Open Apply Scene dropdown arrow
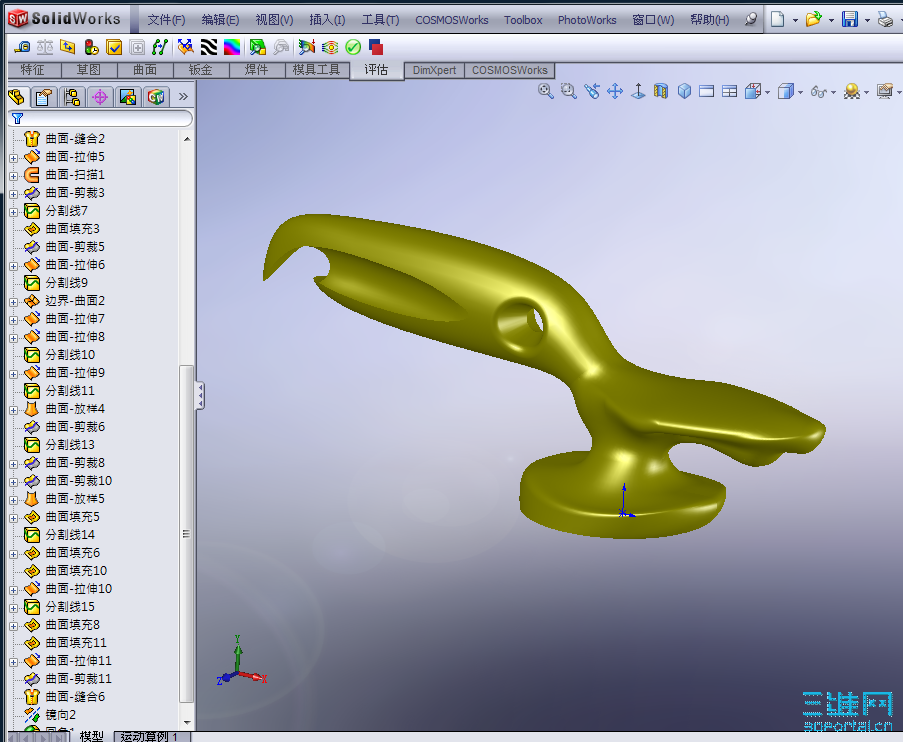903x742 pixels. tap(866, 93)
